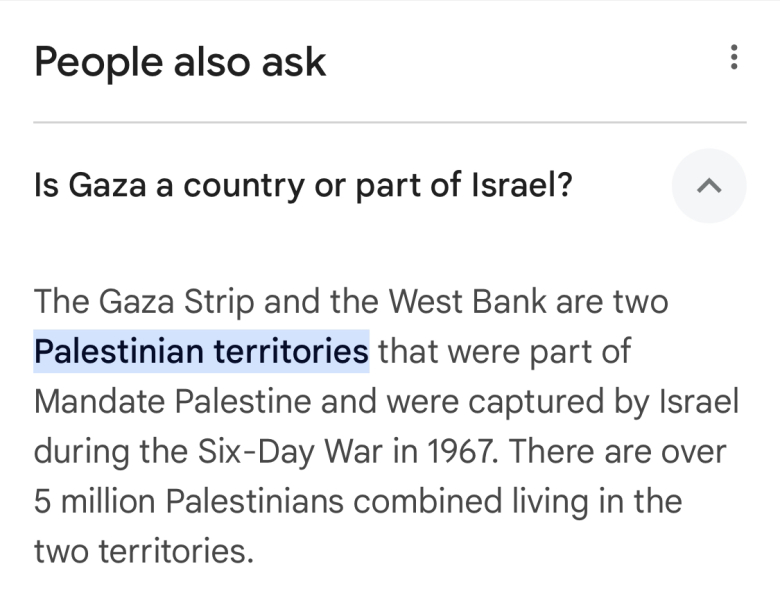Click the 'People also ask' heading
The height and width of the screenshot is (600, 780).
(x=180, y=62)
